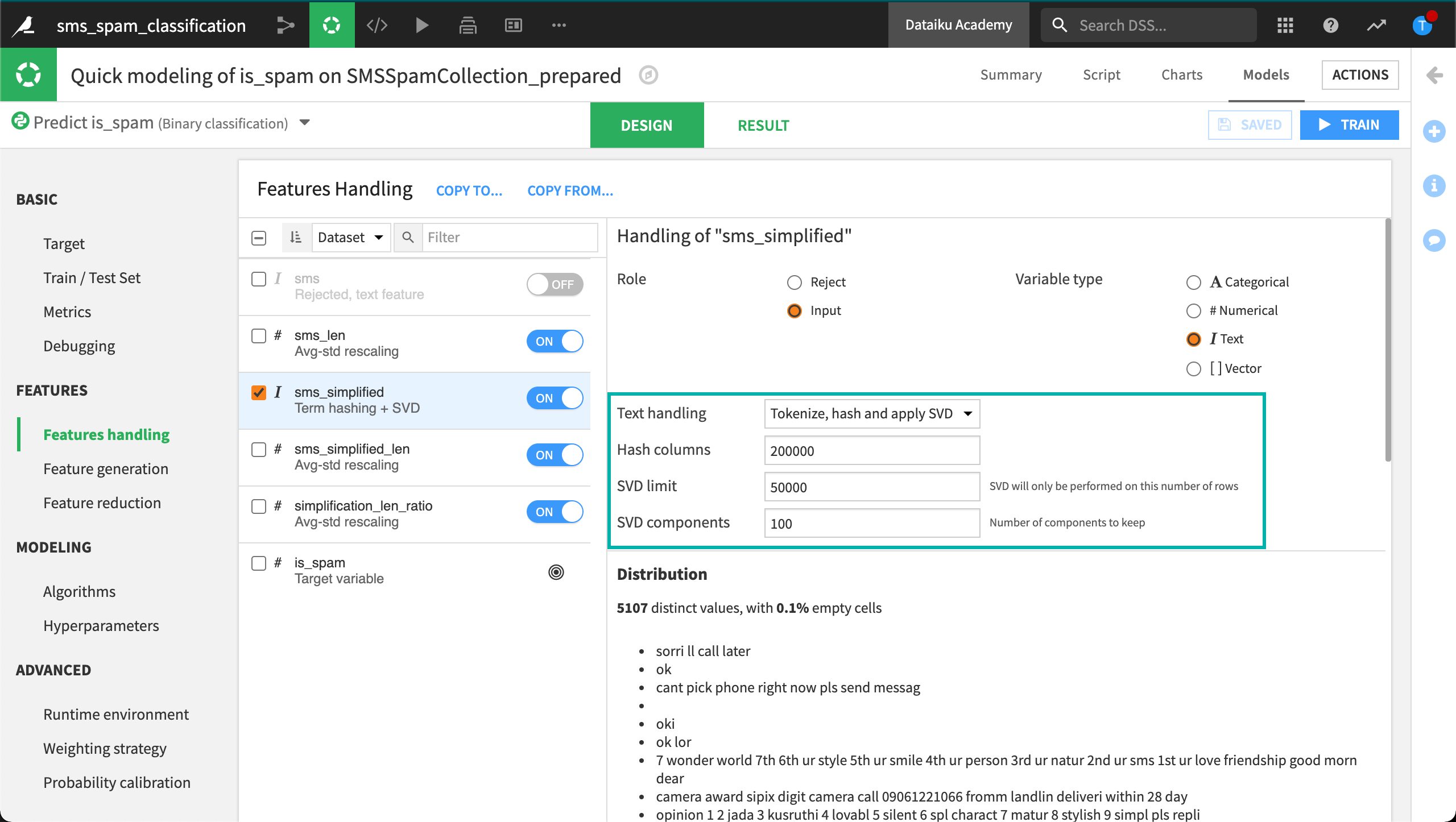Turn off the sms_simplified_len toggle
Viewport: 1456px width, 822px height.
coord(555,455)
